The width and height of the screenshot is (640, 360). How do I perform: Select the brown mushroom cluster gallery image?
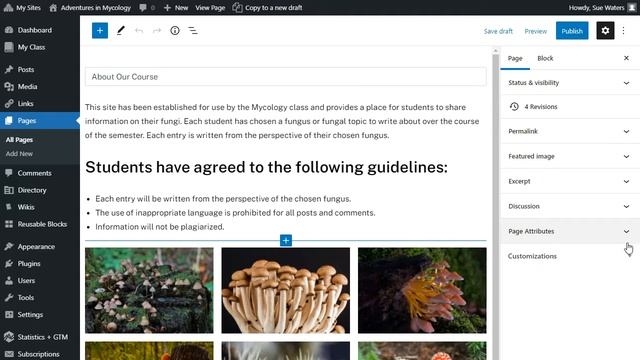(x=286, y=290)
